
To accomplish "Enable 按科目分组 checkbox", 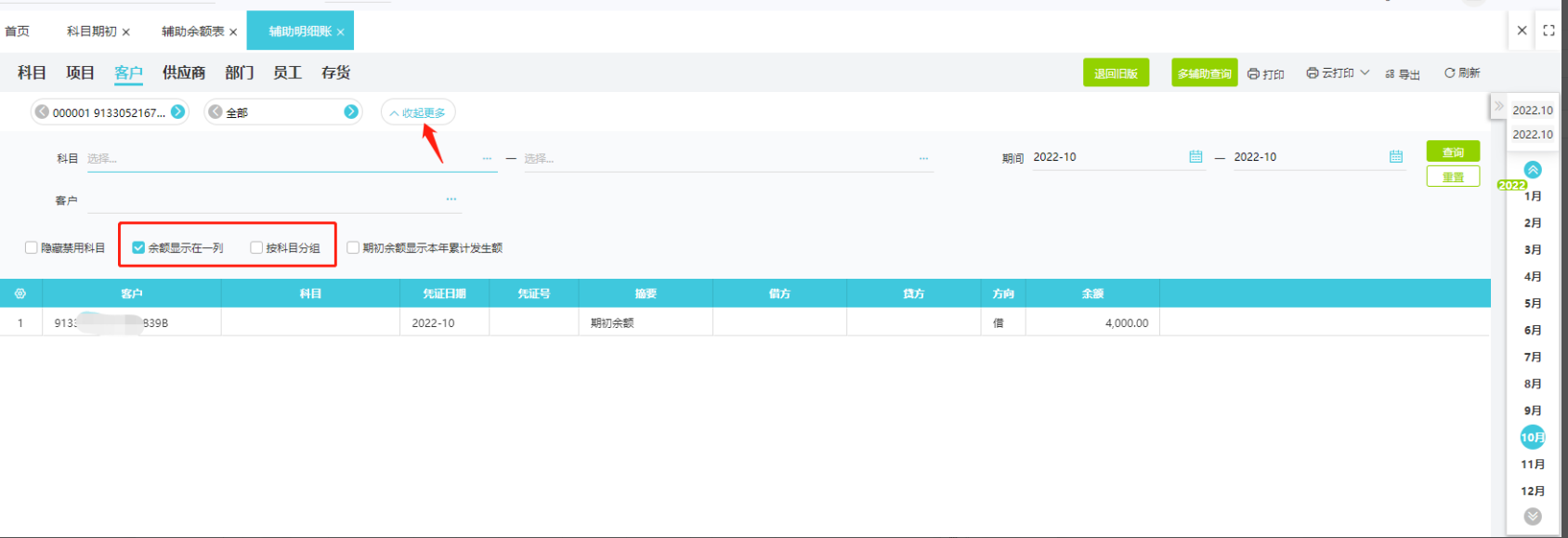I will 256,248.
